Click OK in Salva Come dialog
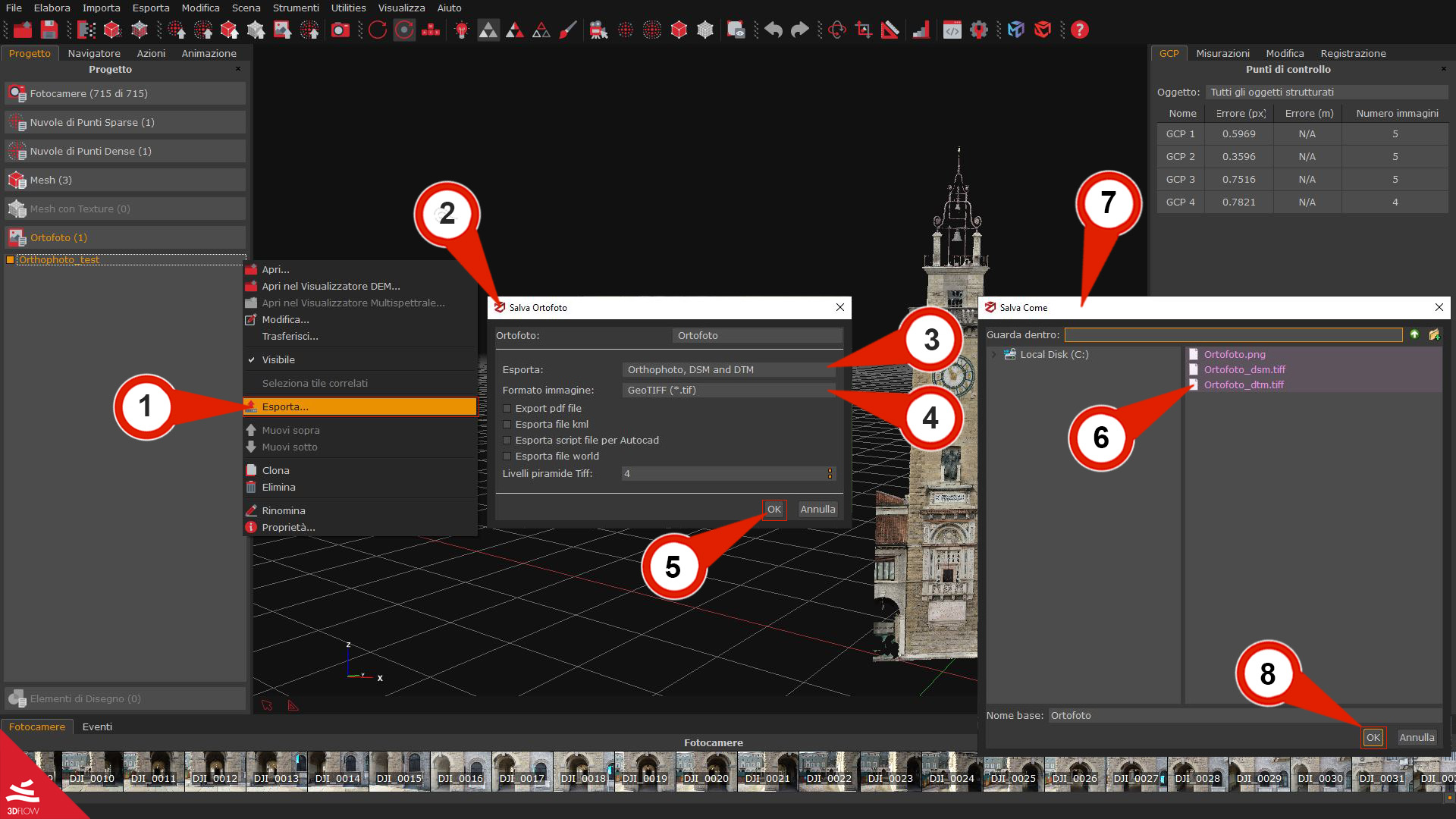The image size is (1456, 819). (x=1373, y=737)
